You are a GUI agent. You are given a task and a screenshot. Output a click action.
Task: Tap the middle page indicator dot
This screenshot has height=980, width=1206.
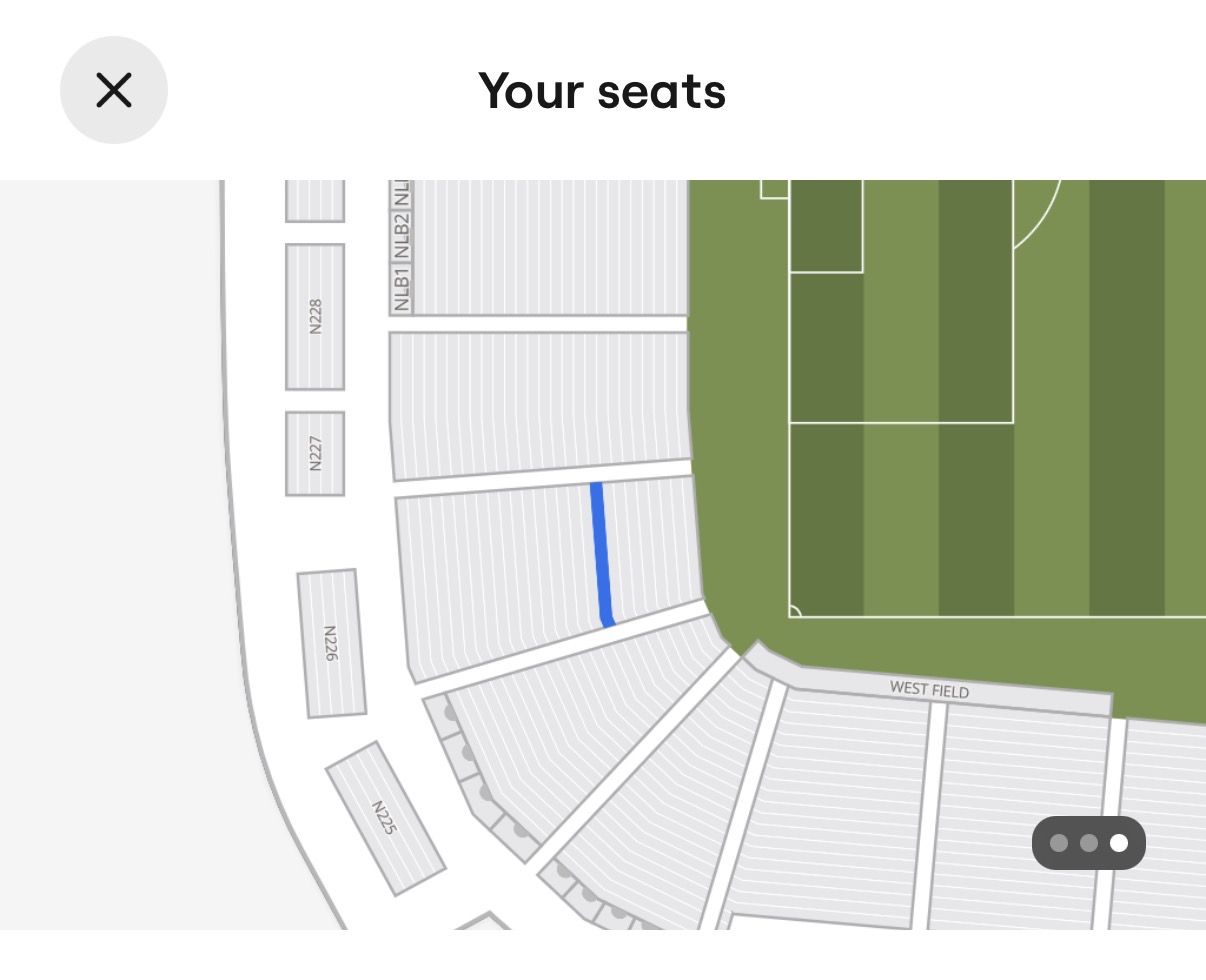tap(1089, 843)
